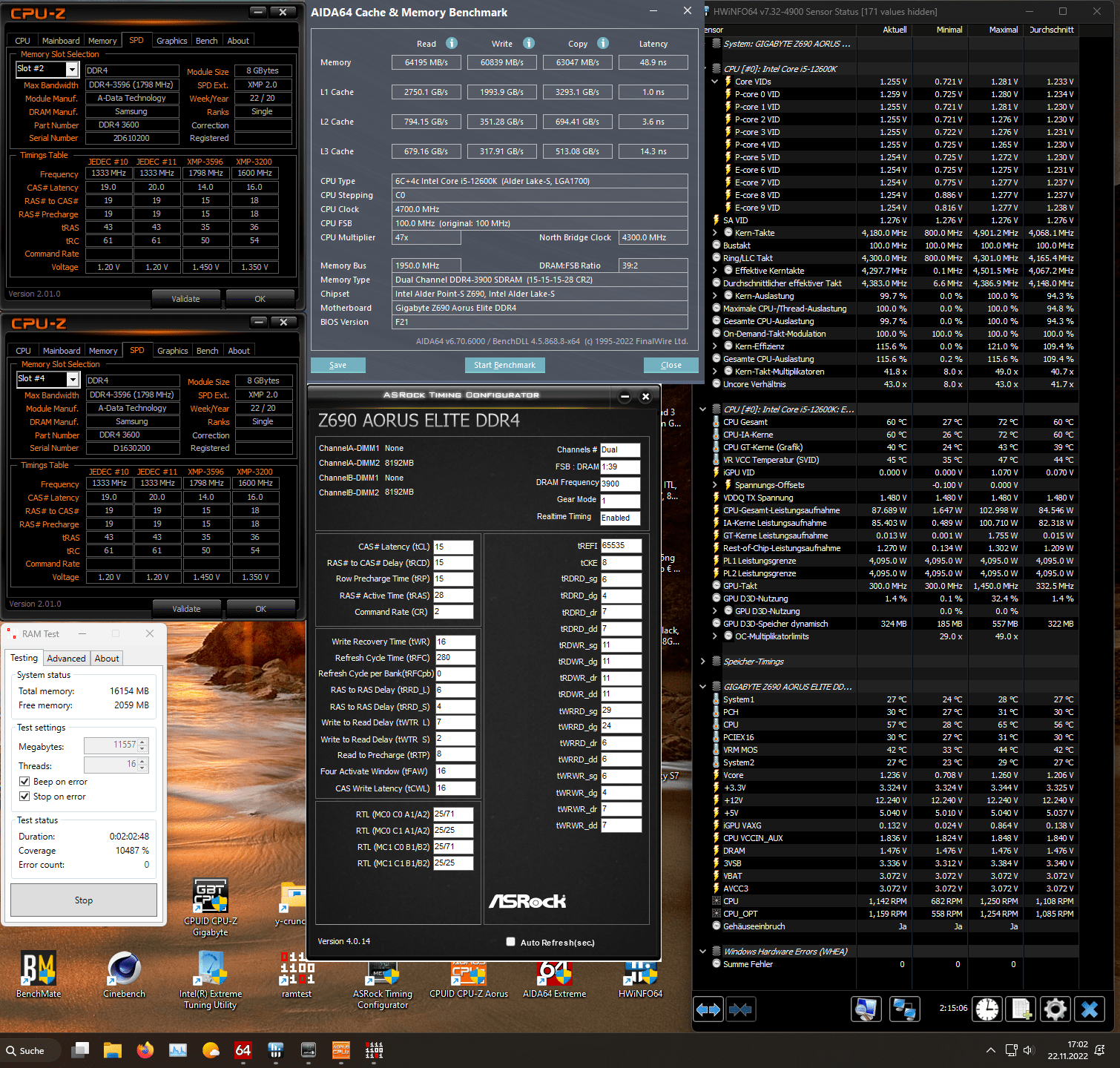Click HWiNFO blue X close-sensors icon
Image resolution: width=1120 pixels, height=1068 pixels.
pyautogui.click(x=1090, y=1009)
